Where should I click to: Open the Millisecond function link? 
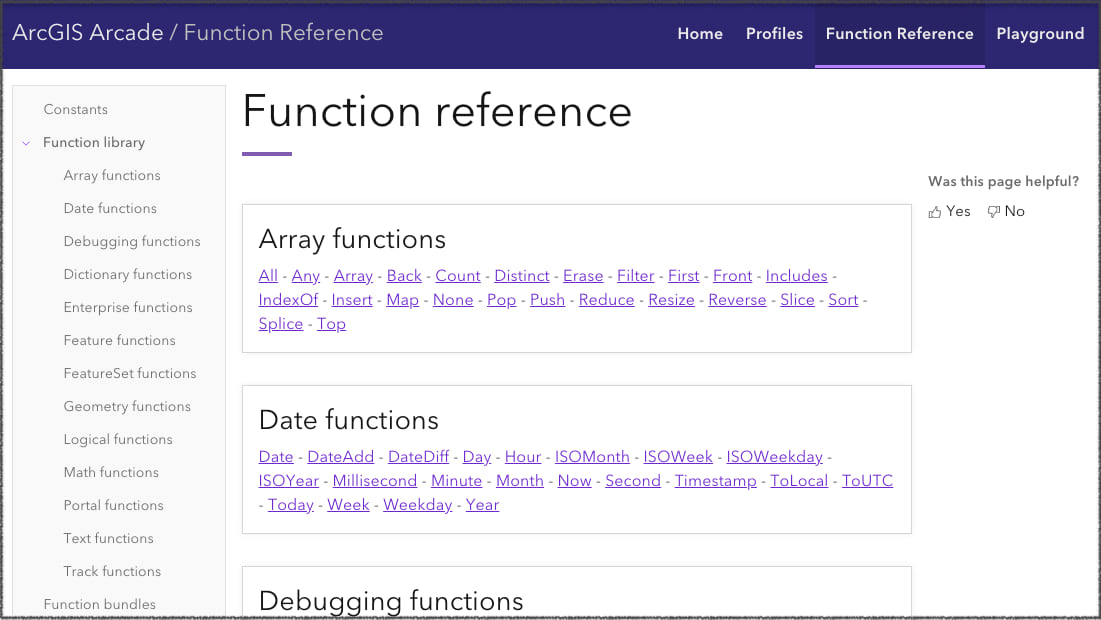point(375,481)
